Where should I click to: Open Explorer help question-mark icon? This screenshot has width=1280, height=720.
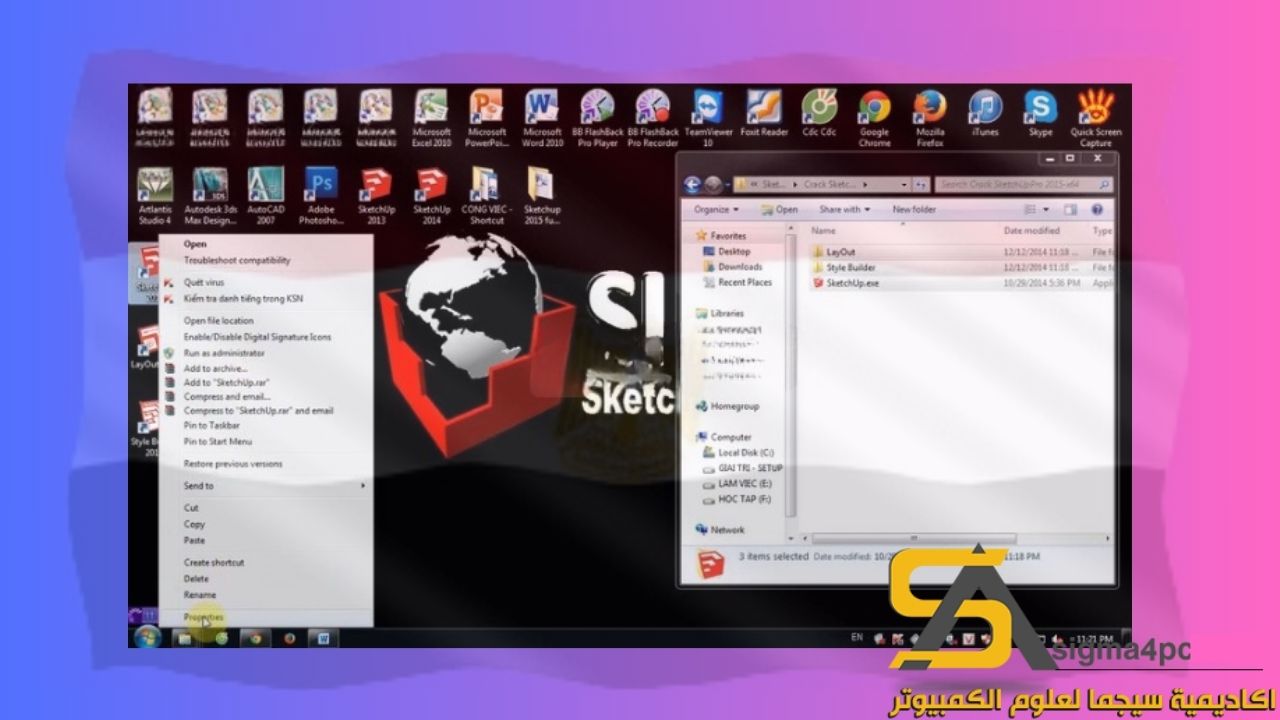(x=1097, y=210)
